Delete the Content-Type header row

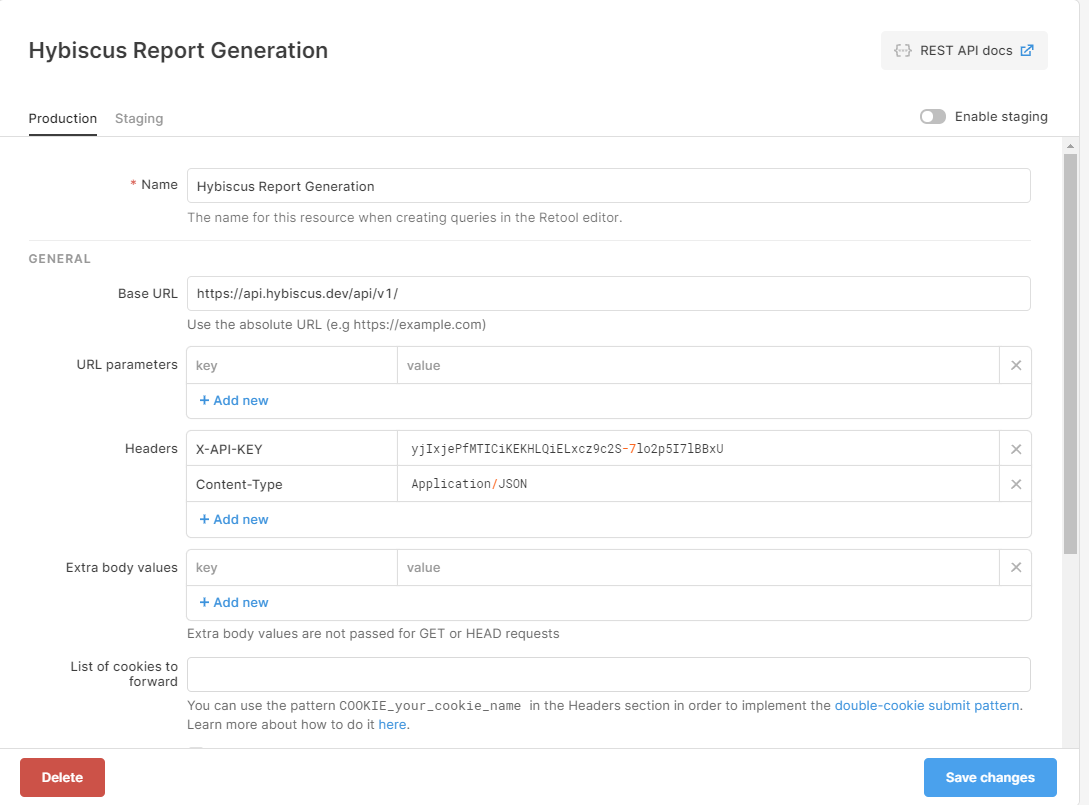click(x=1015, y=484)
